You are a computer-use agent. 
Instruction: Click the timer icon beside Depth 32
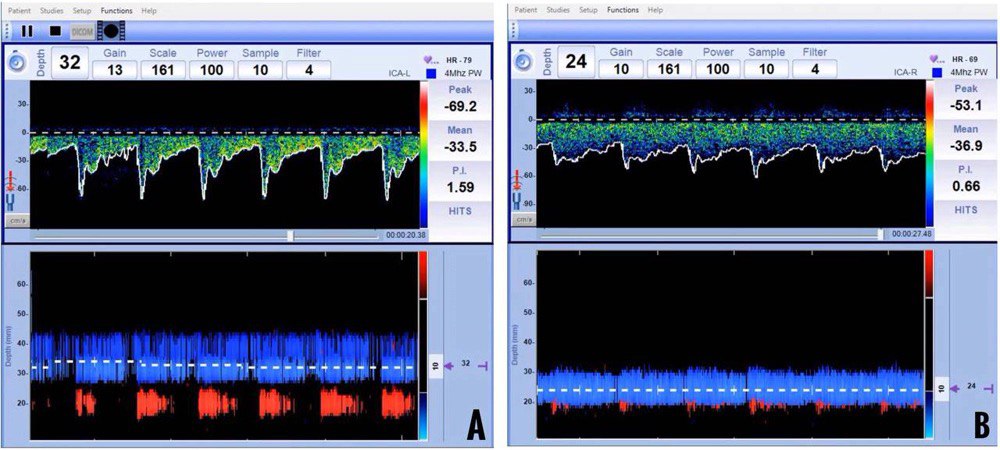17,62
